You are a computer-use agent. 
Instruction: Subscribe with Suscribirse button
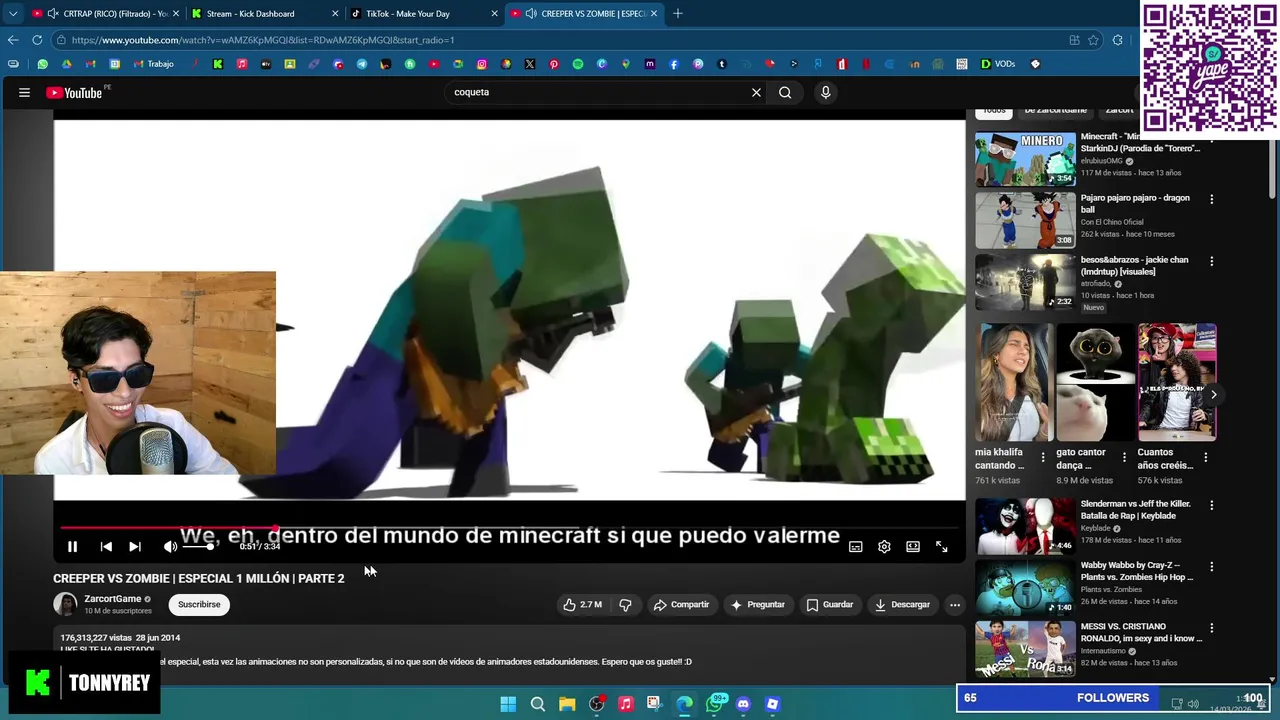[x=199, y=605]
